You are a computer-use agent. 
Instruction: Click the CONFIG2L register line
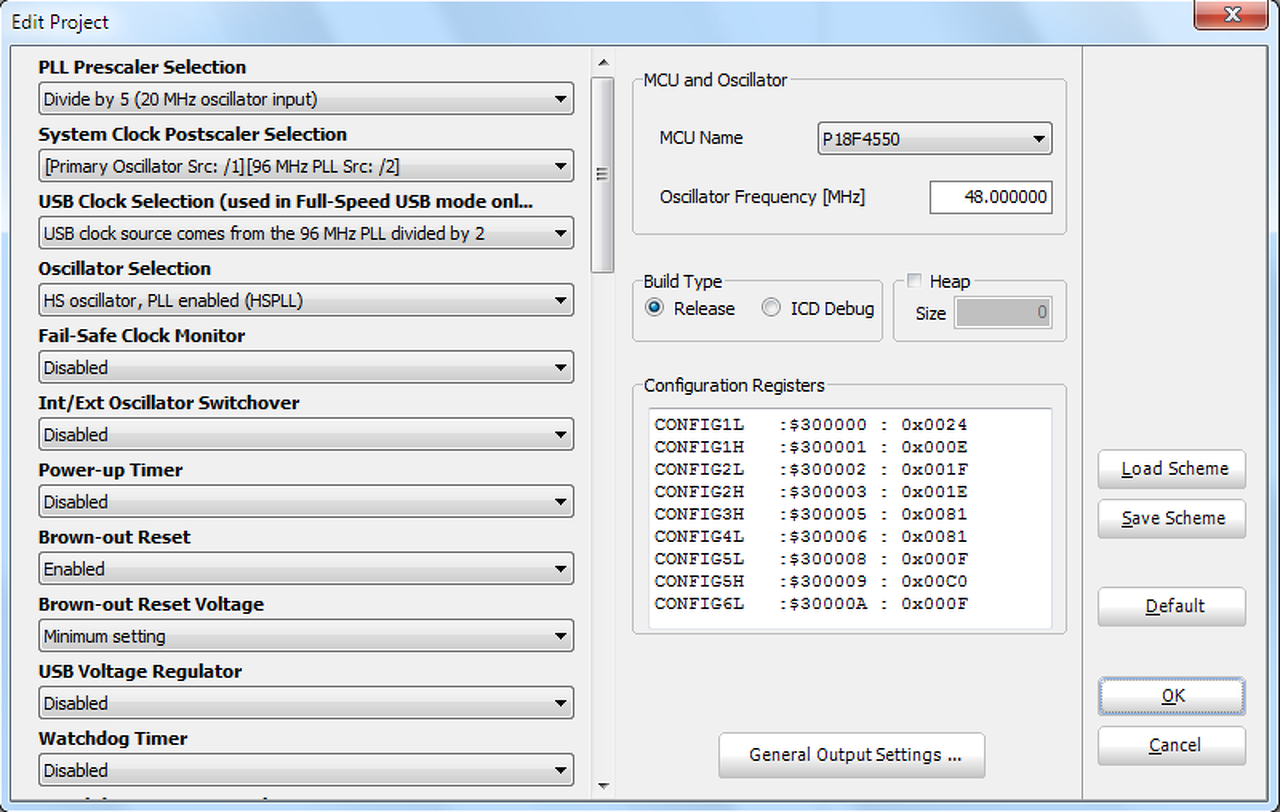pyautogui.click(x=811, y=469)
